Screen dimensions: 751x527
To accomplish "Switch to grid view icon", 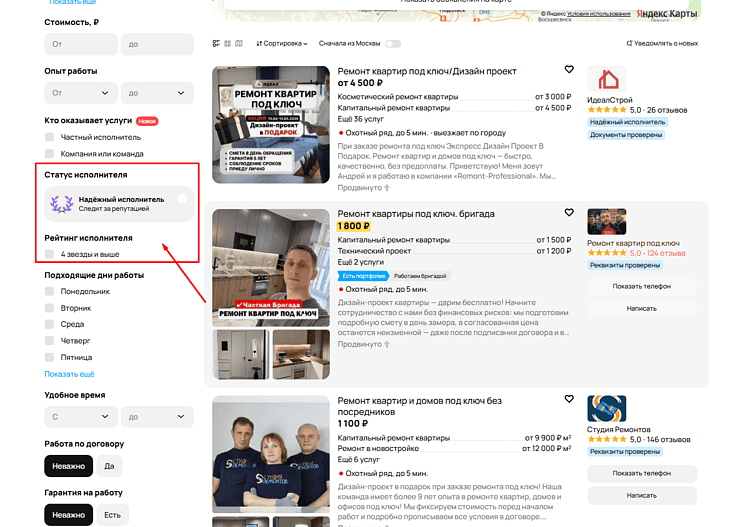I will point(228,44).
